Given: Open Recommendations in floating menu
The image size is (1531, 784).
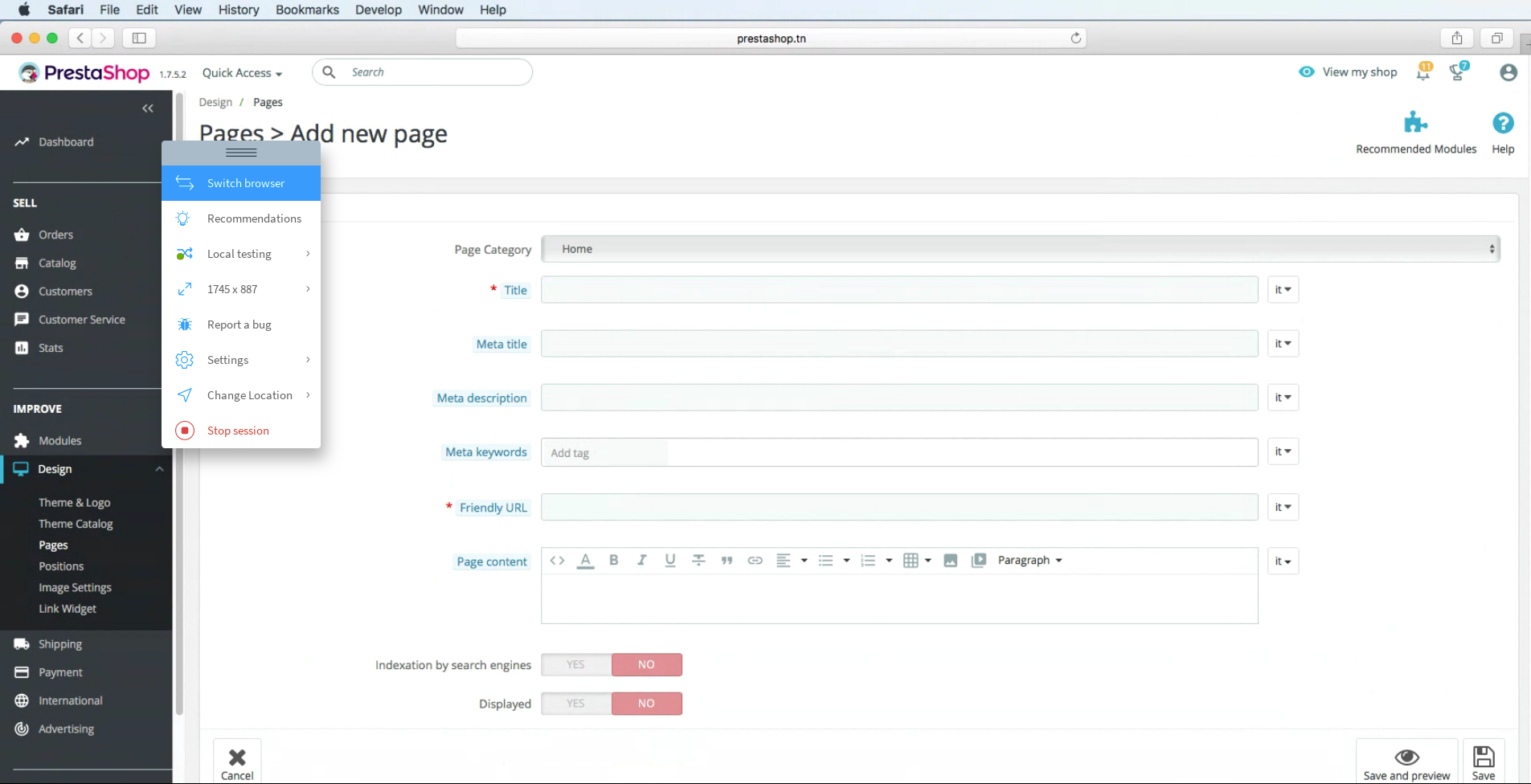Looking at the screenshot, I should pyautogui.click(x=241, y=218).
